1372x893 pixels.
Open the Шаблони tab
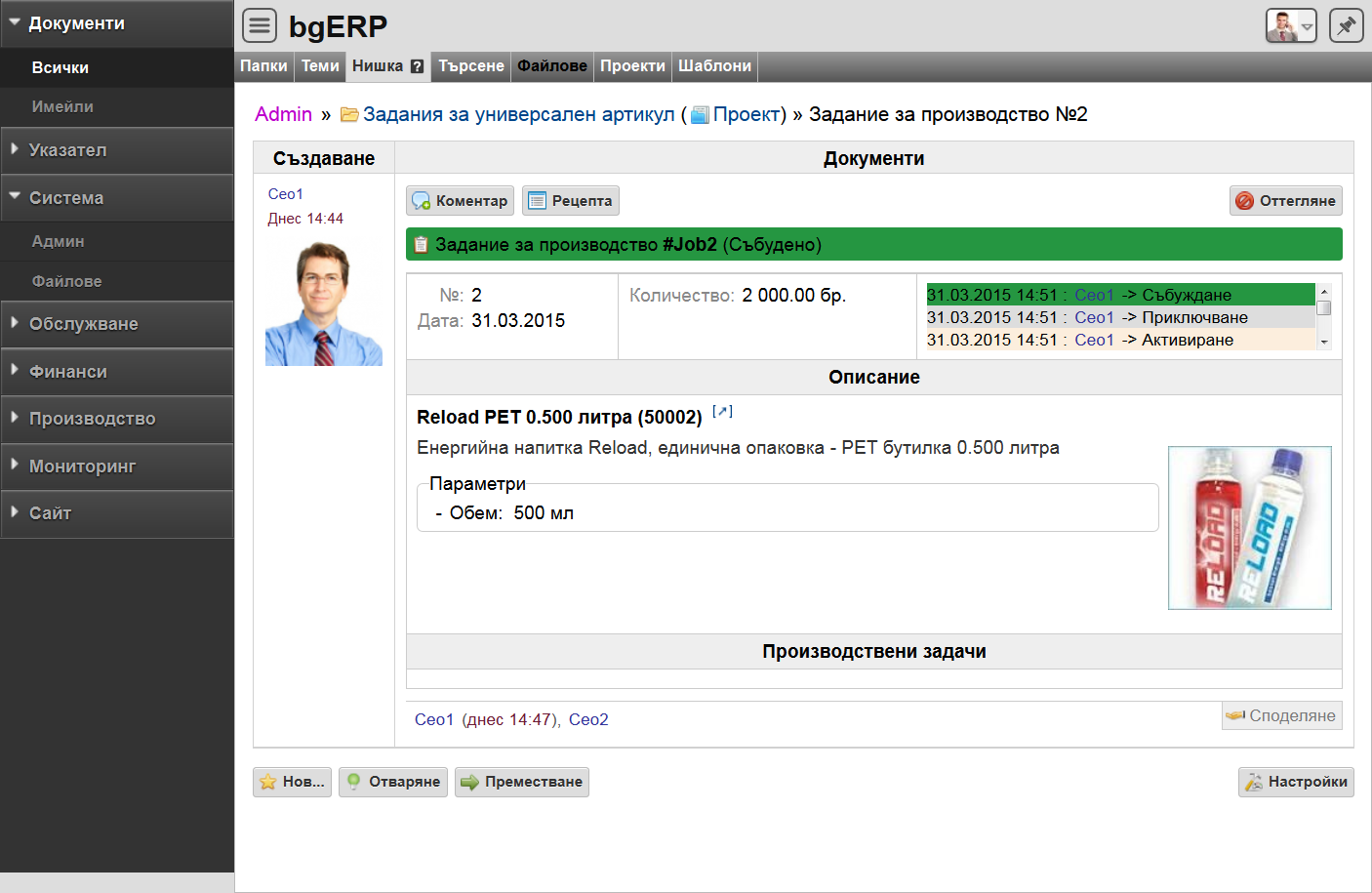coord(714,66)
